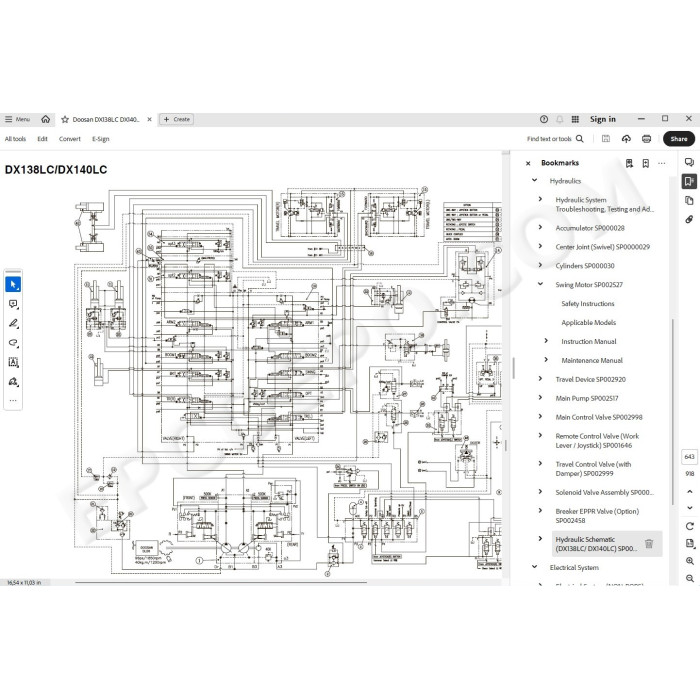This screenshot has width=700, height=700.
Task: Open the page thumbnails icon in right rail
Action: (689, 200)
